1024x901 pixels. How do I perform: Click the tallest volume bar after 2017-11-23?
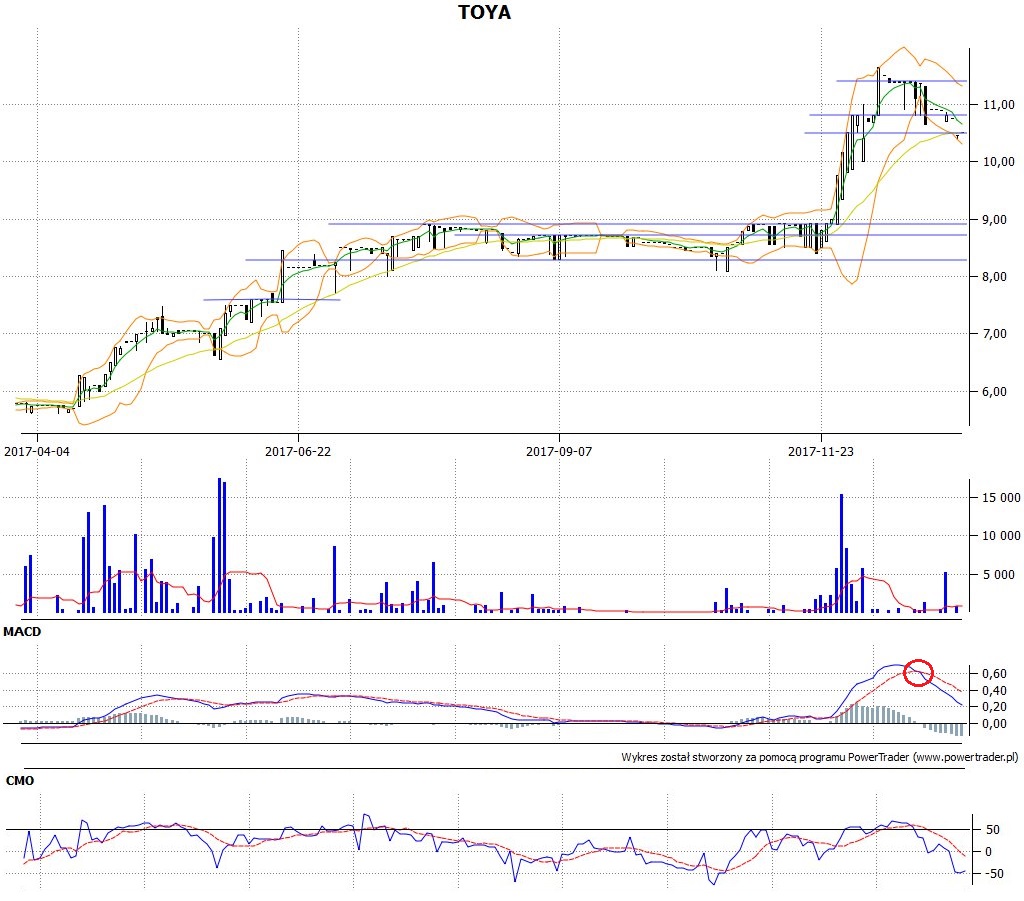click(841, 553)
